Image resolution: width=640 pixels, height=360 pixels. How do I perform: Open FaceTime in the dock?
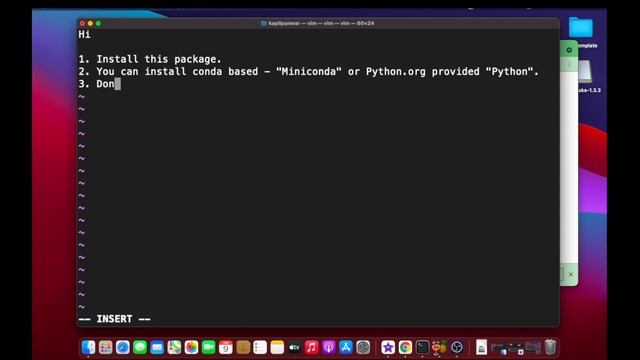(x=209, y=347)
